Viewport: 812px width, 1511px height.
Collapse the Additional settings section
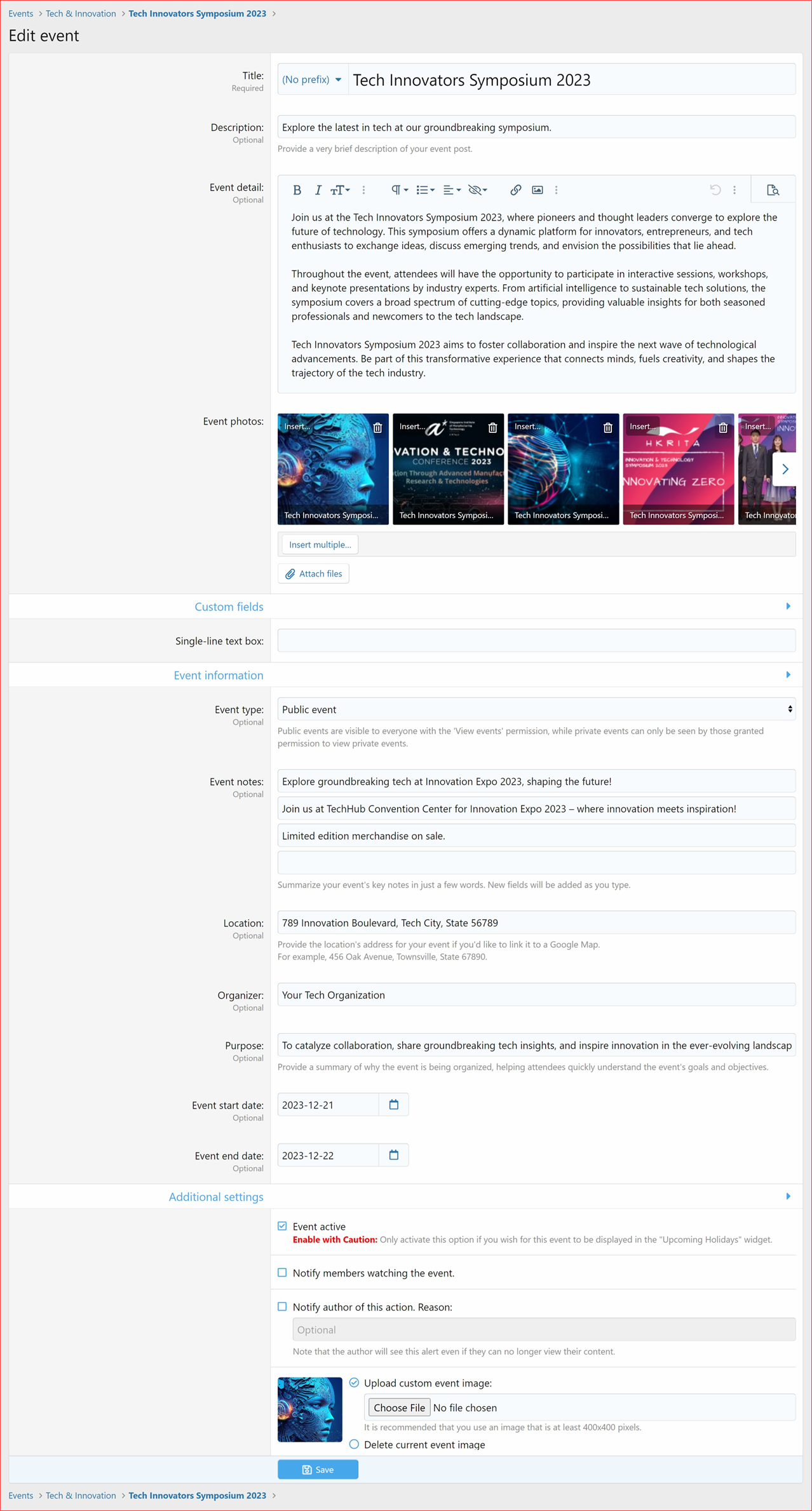[x=788, y=1196]
